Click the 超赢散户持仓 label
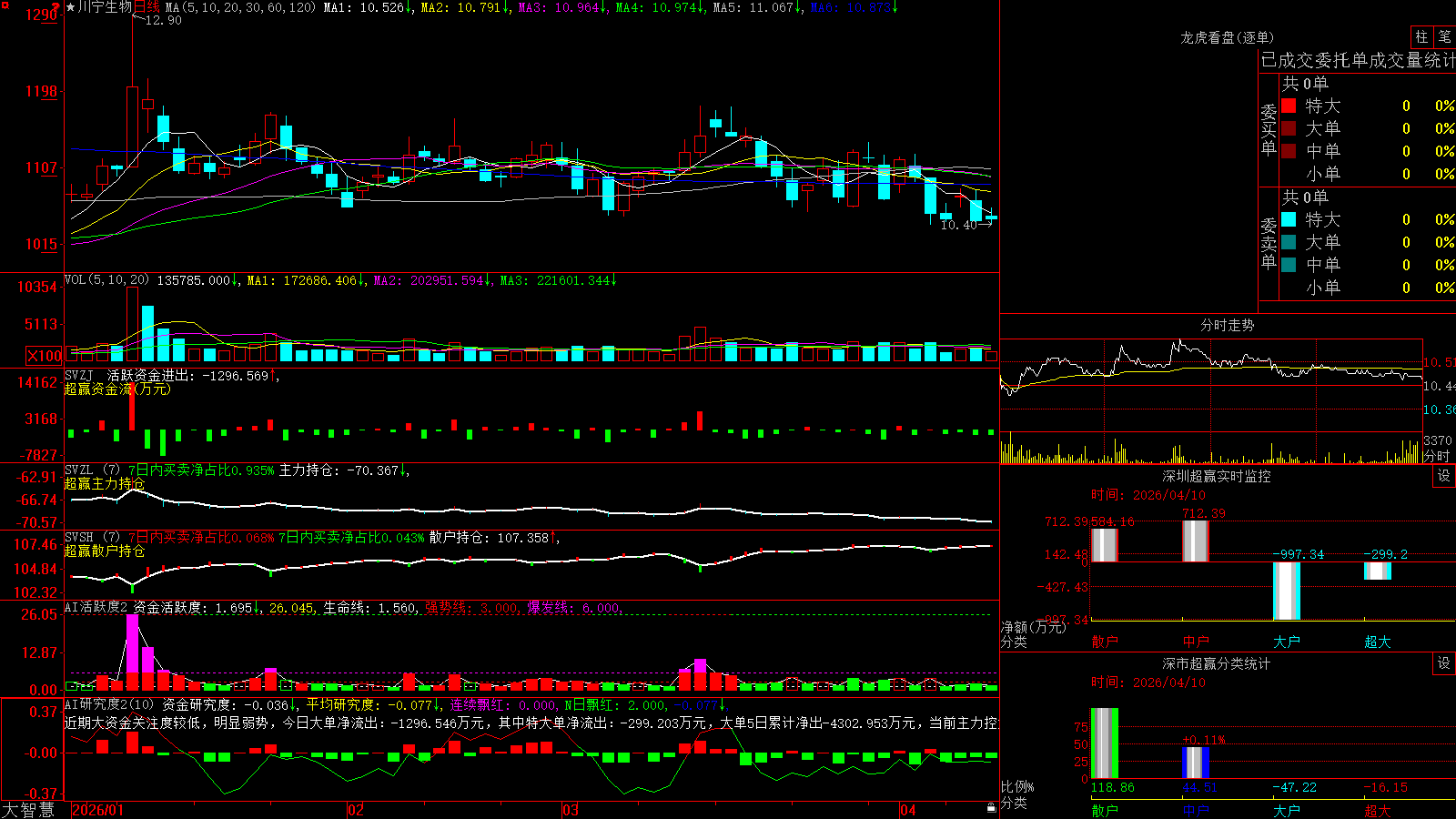This screenshot has height=819, width=1456. click(x=105, y=551)
